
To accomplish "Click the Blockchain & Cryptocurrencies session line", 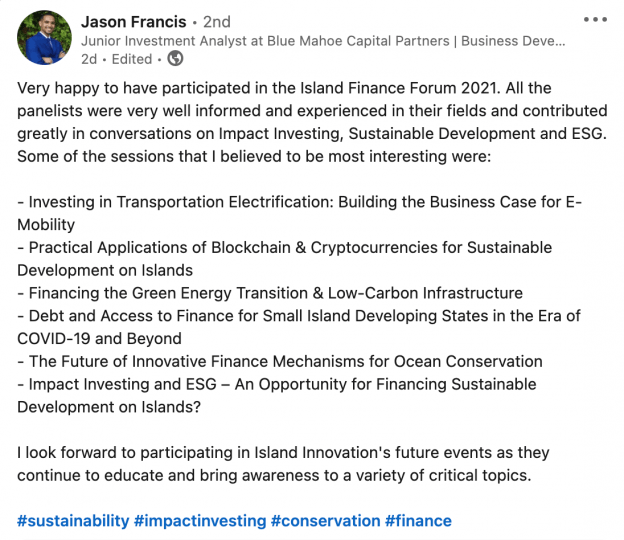I will click(285, 259).
